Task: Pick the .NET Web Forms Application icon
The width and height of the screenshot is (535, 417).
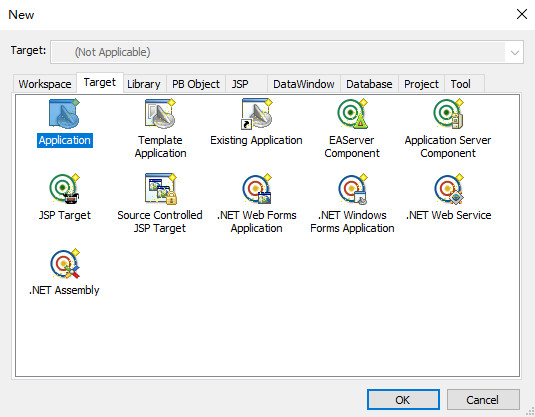Action: point(257,189)
